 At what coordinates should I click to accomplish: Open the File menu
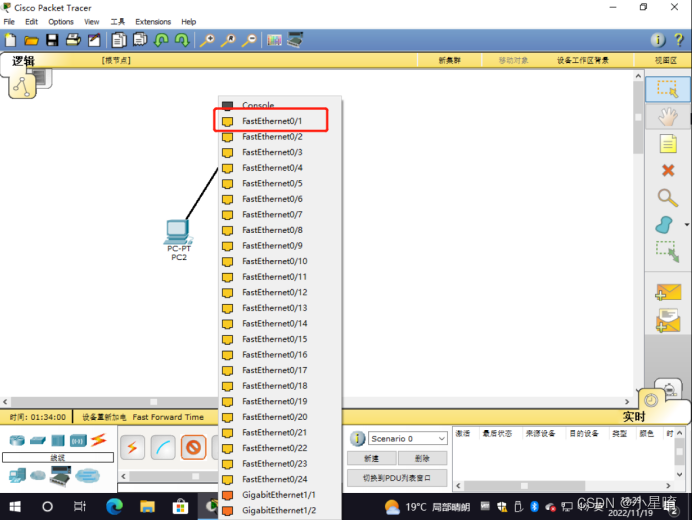click(x=9, y=22)
